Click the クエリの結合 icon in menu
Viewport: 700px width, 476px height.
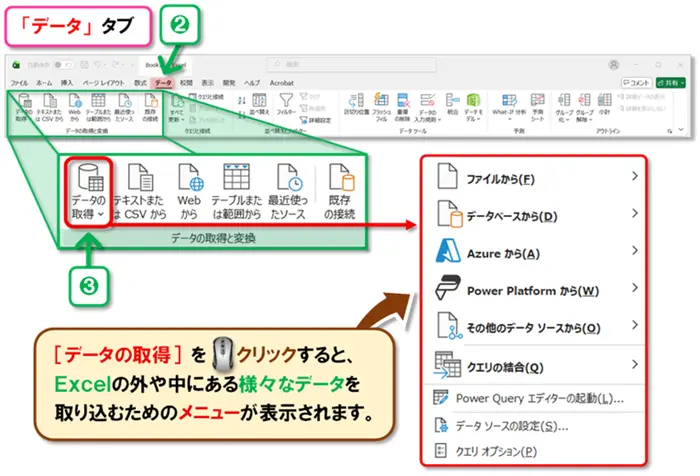point(447,365)
